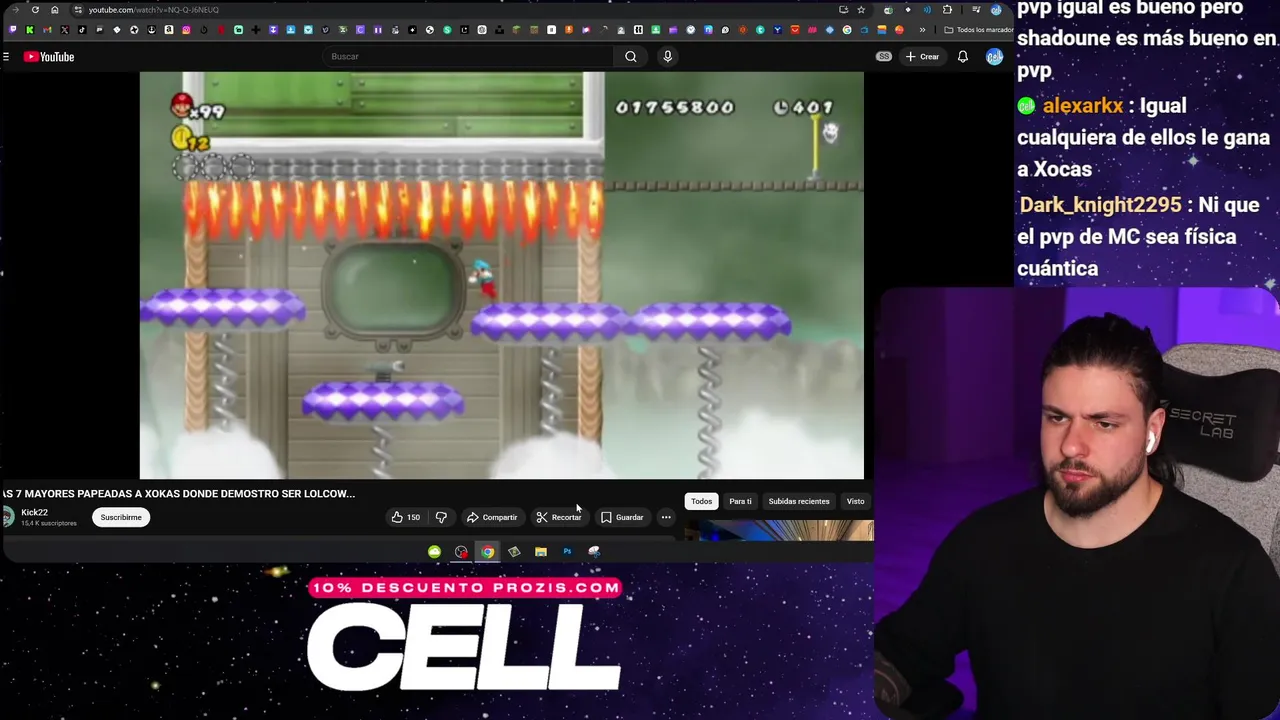Like the video with 150 likes
The image size is (1280, 720).
tap(406, 517)
